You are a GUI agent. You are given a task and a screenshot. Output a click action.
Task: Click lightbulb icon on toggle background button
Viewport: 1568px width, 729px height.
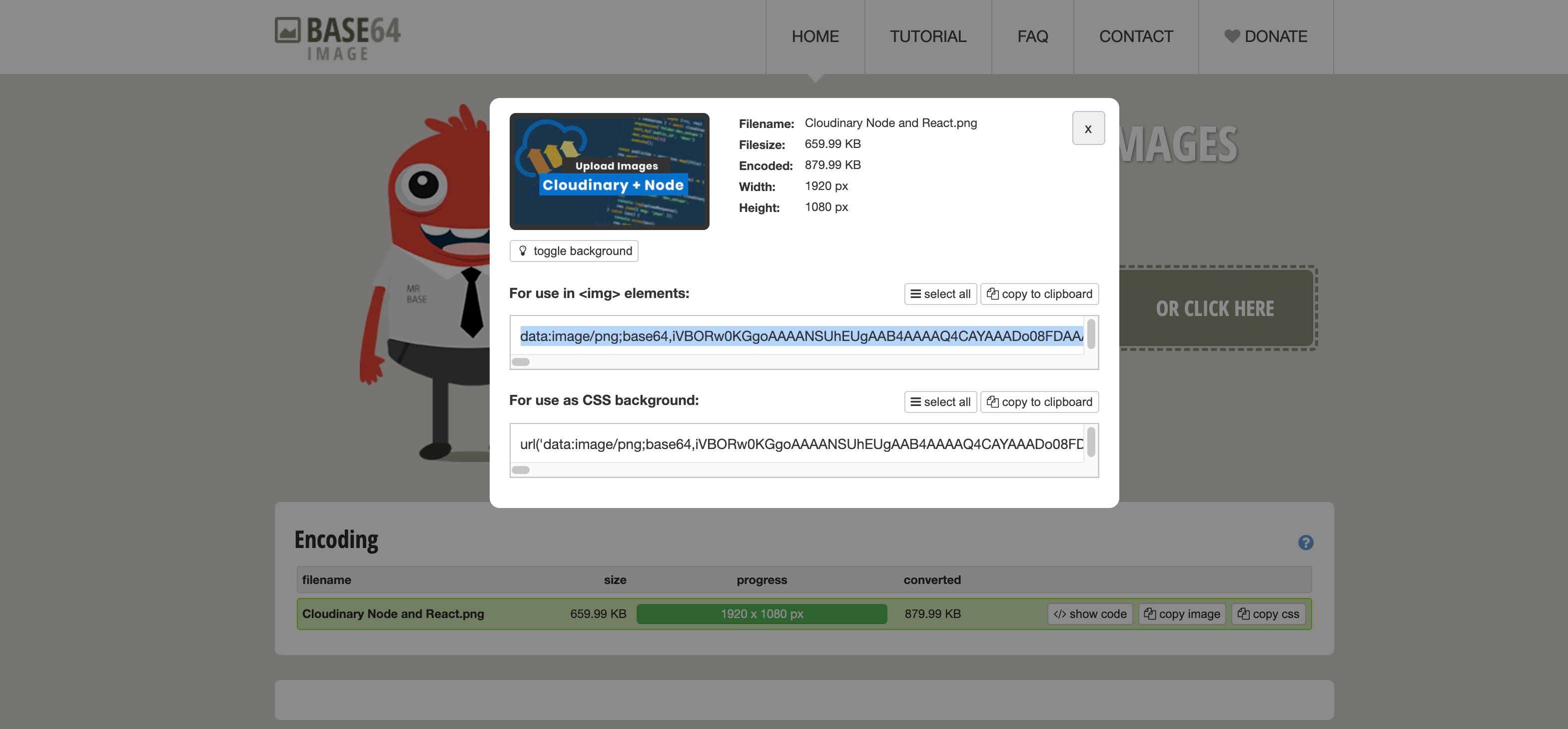[x=522, y=251]
